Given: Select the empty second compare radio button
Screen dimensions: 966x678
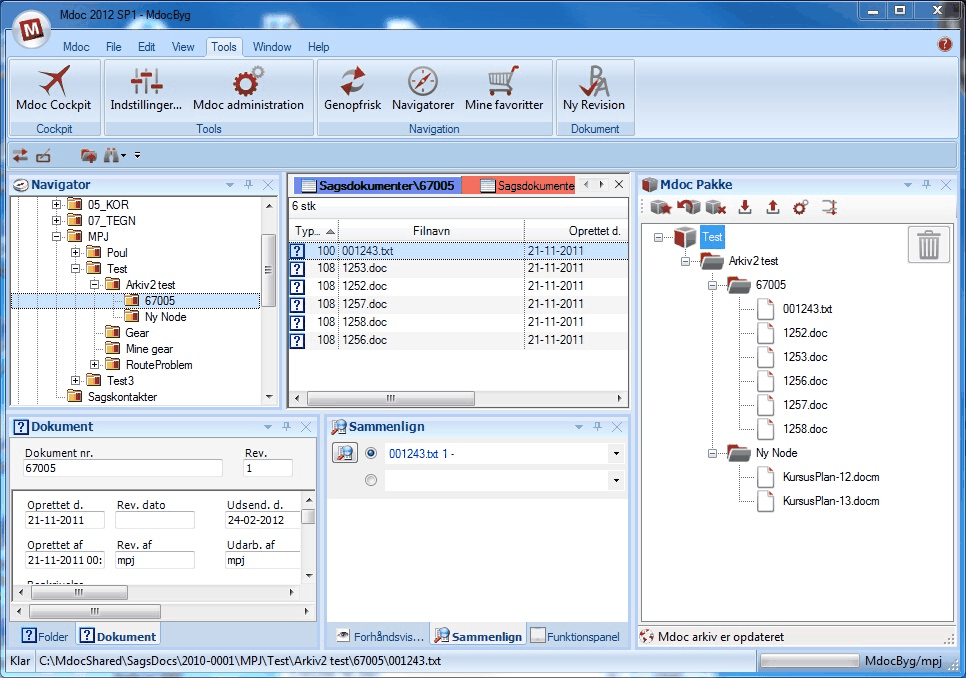Looking at the screenshot, I should (x=371, y=480).
